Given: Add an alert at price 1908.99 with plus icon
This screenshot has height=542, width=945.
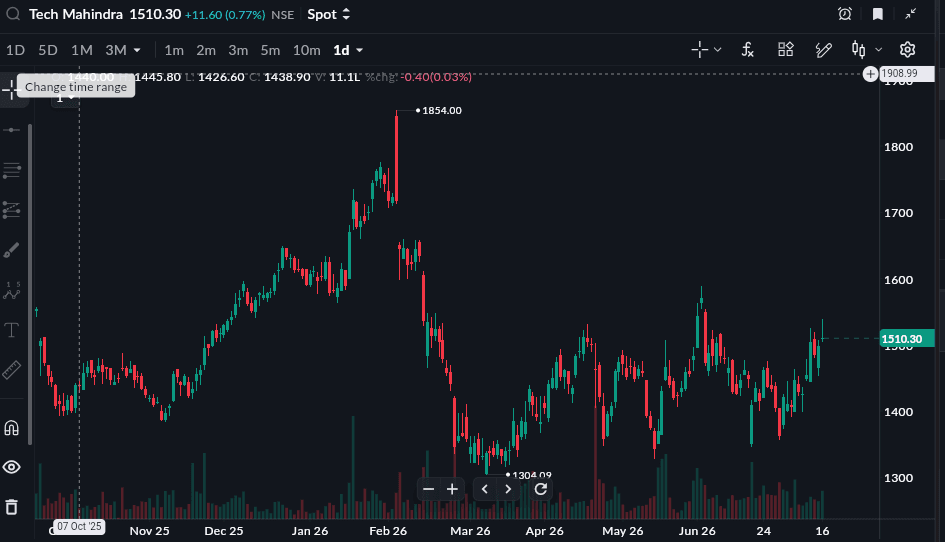Looking at the screenshot, I should (870, 74).
